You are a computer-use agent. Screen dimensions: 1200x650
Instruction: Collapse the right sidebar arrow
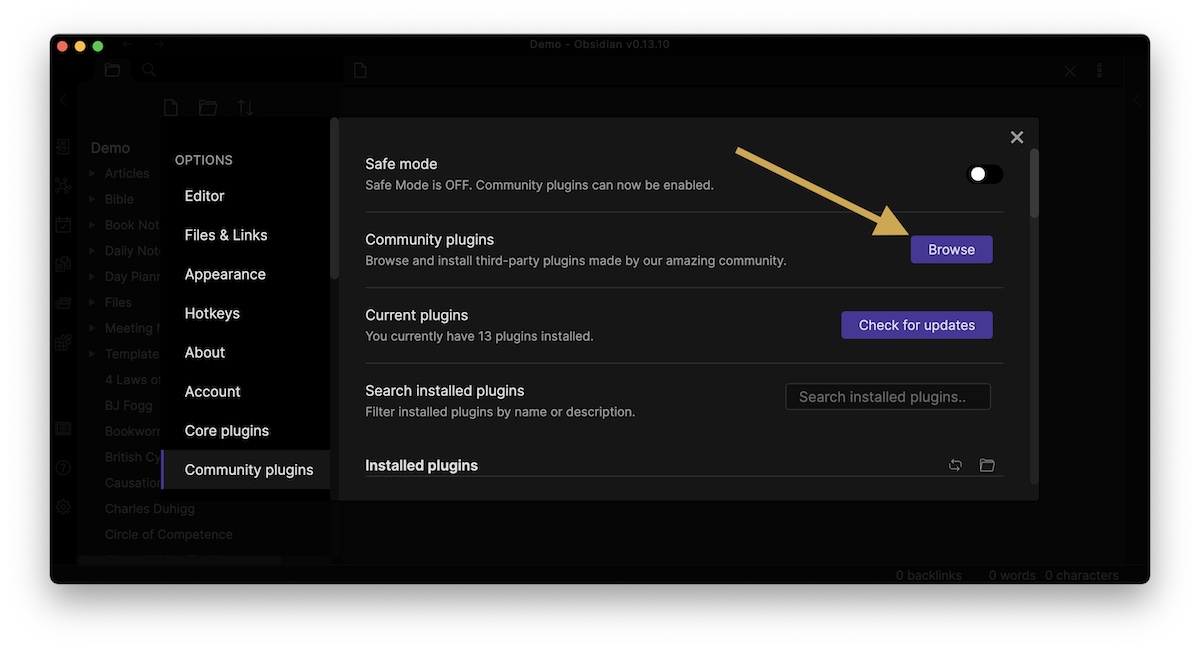[x=1137, y=100]
